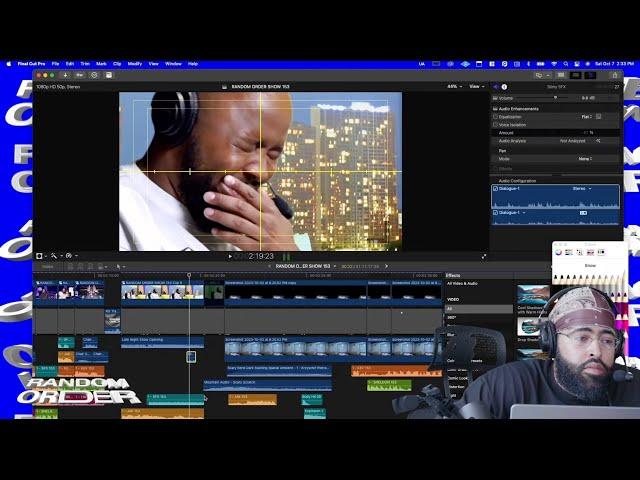Click the Index button above the timeline
640x480 pixels.
pos(48,267)
